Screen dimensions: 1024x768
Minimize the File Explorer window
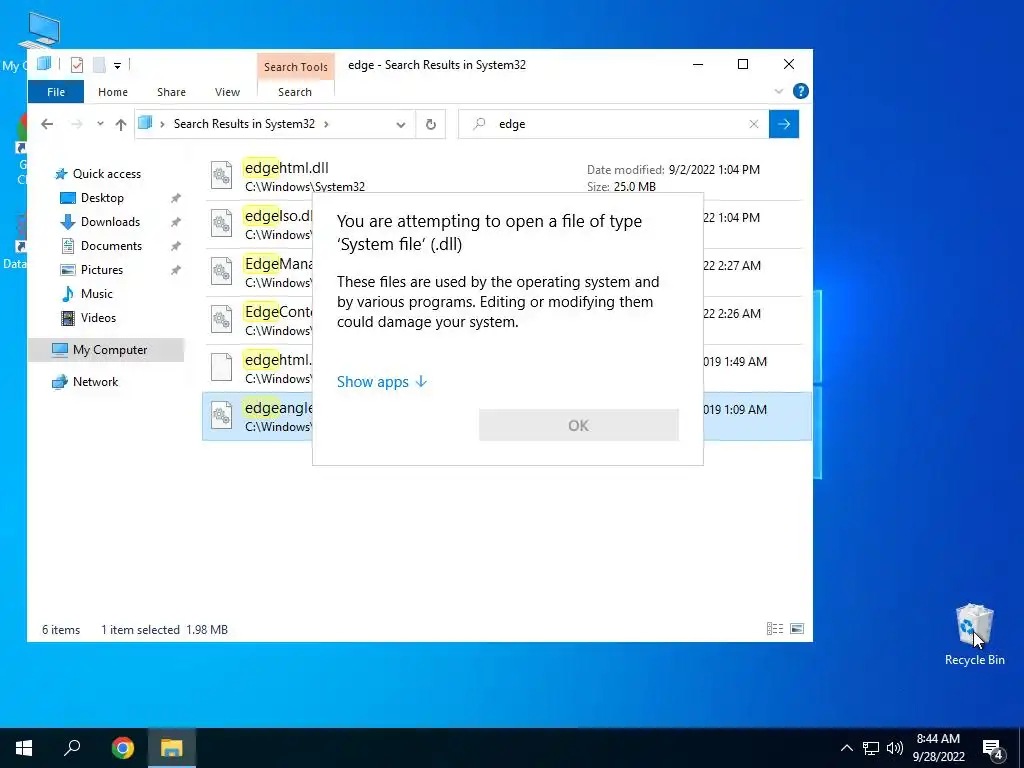[698, 64]
